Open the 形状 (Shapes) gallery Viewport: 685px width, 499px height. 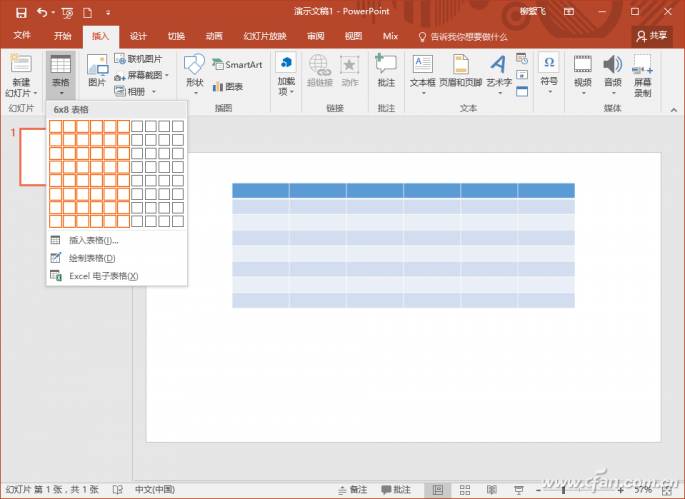(194, 74)
